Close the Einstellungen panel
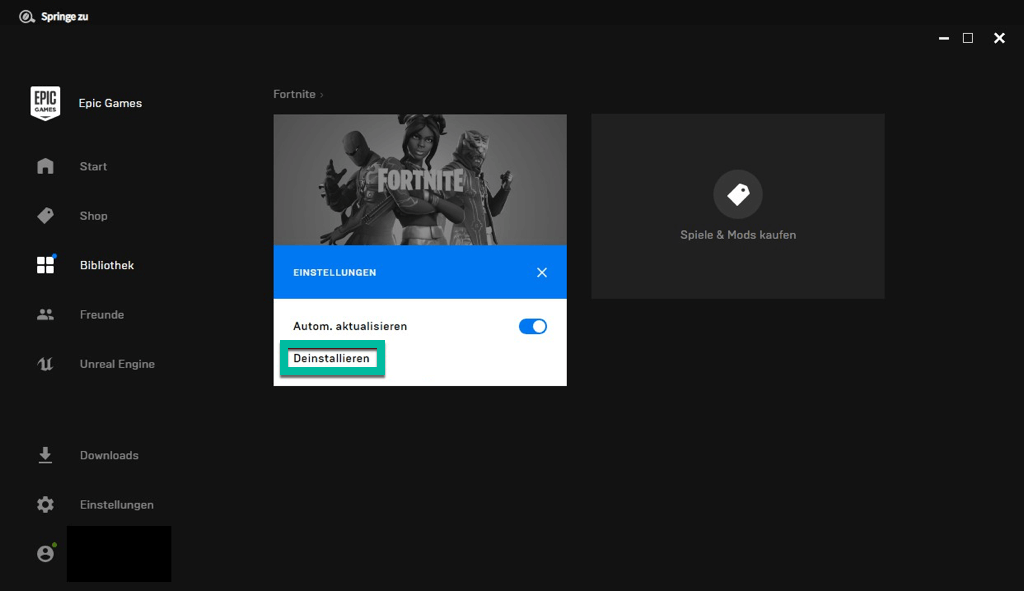This screenshot has height=591, width=1024. point(542,272)
